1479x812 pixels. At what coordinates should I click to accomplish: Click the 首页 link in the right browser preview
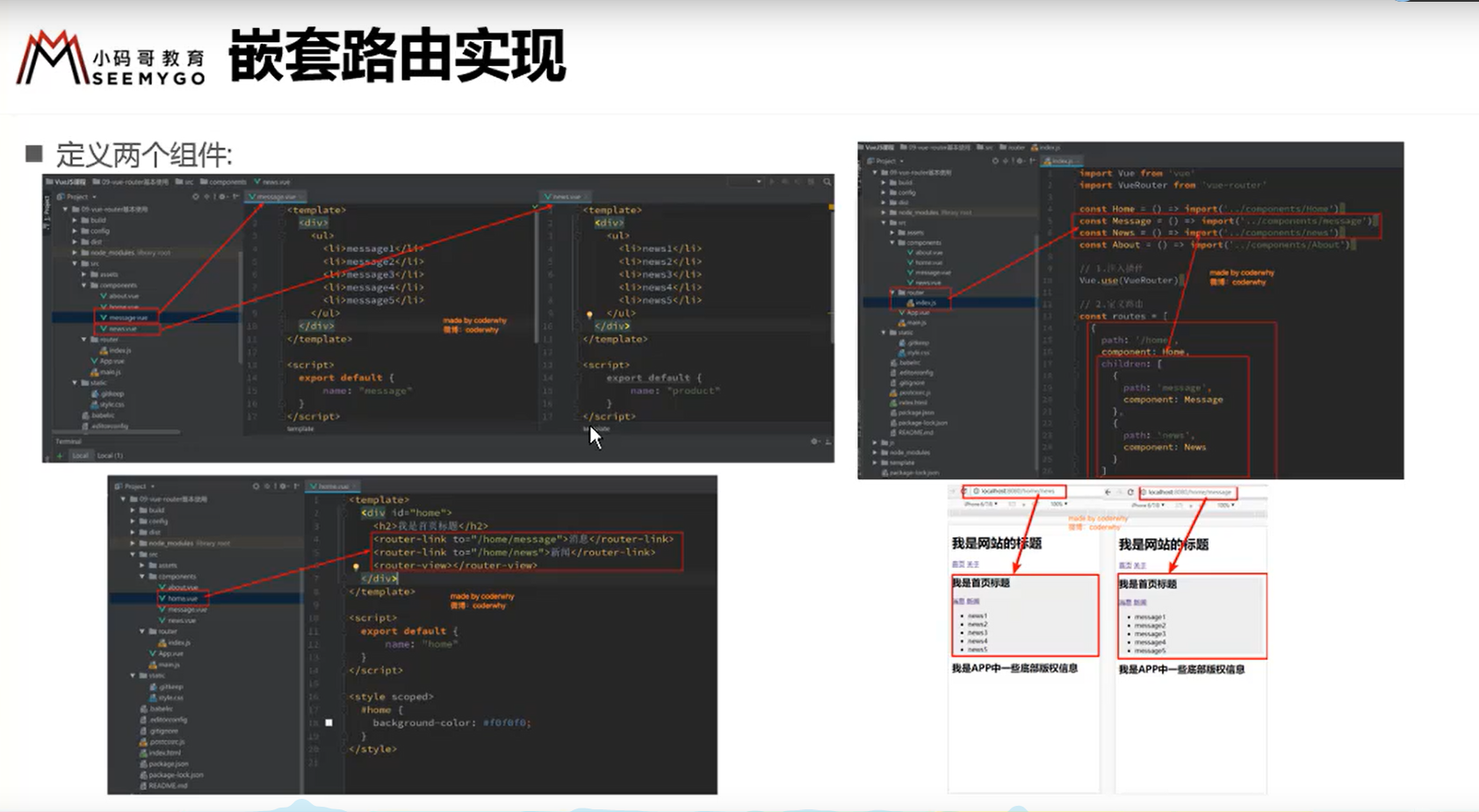[1125, 565]
